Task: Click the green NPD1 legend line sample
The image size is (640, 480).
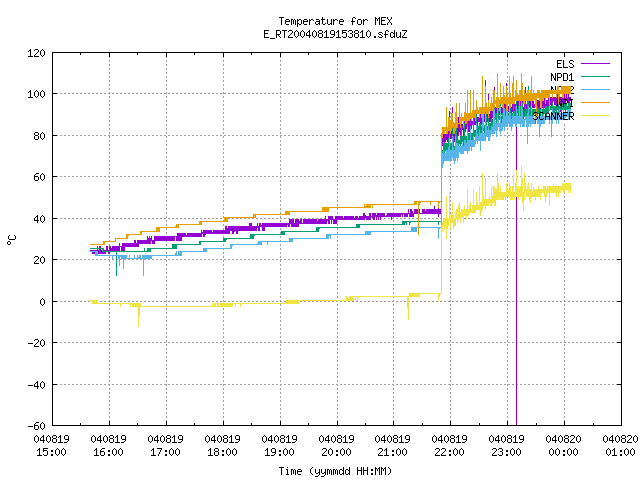Action: [596, 77]
